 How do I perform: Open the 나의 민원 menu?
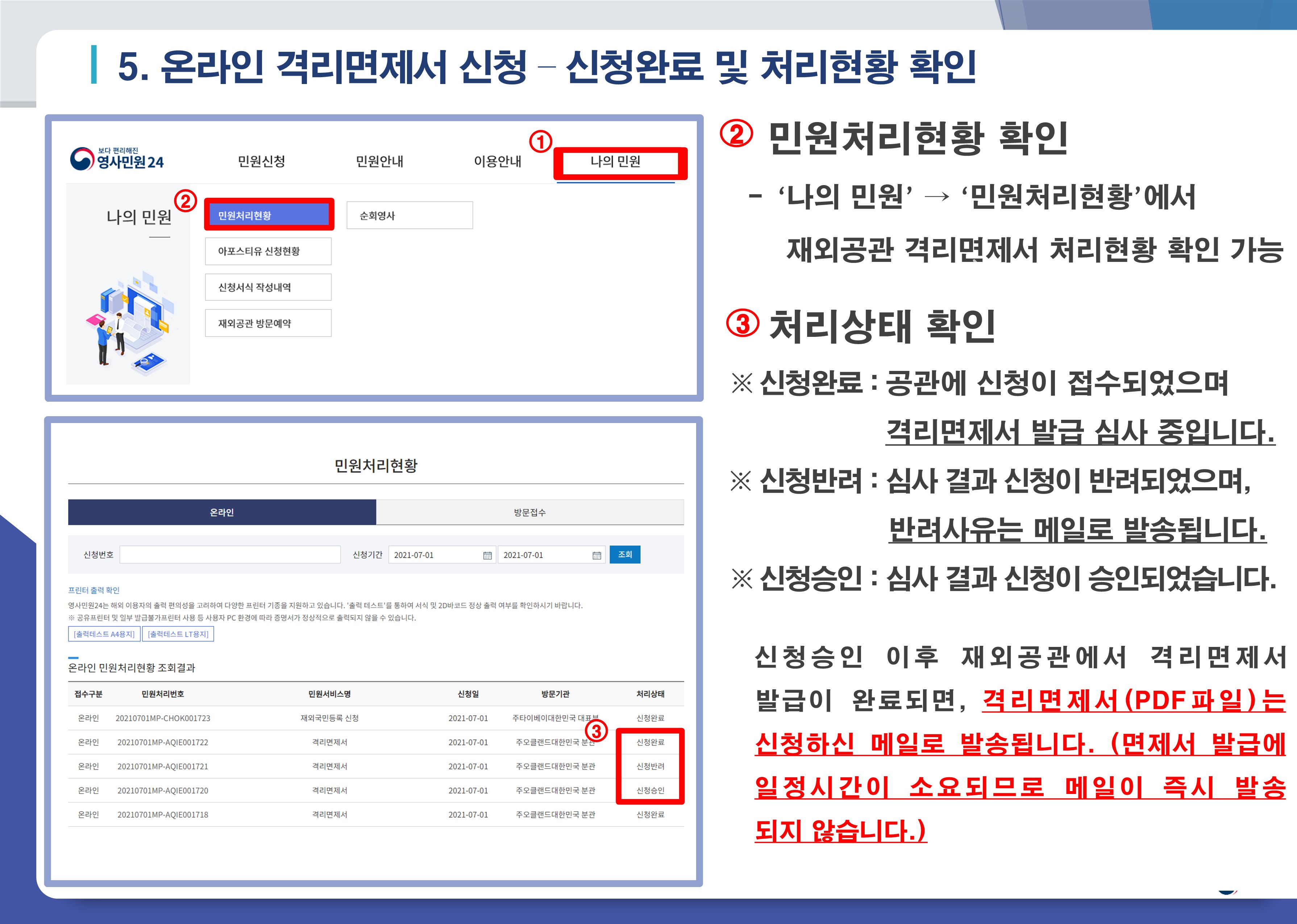(615, 162)
